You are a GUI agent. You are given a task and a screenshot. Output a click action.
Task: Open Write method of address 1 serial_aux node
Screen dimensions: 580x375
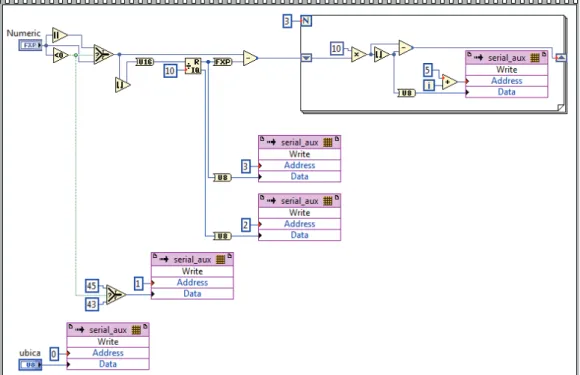tap(192, 271)
